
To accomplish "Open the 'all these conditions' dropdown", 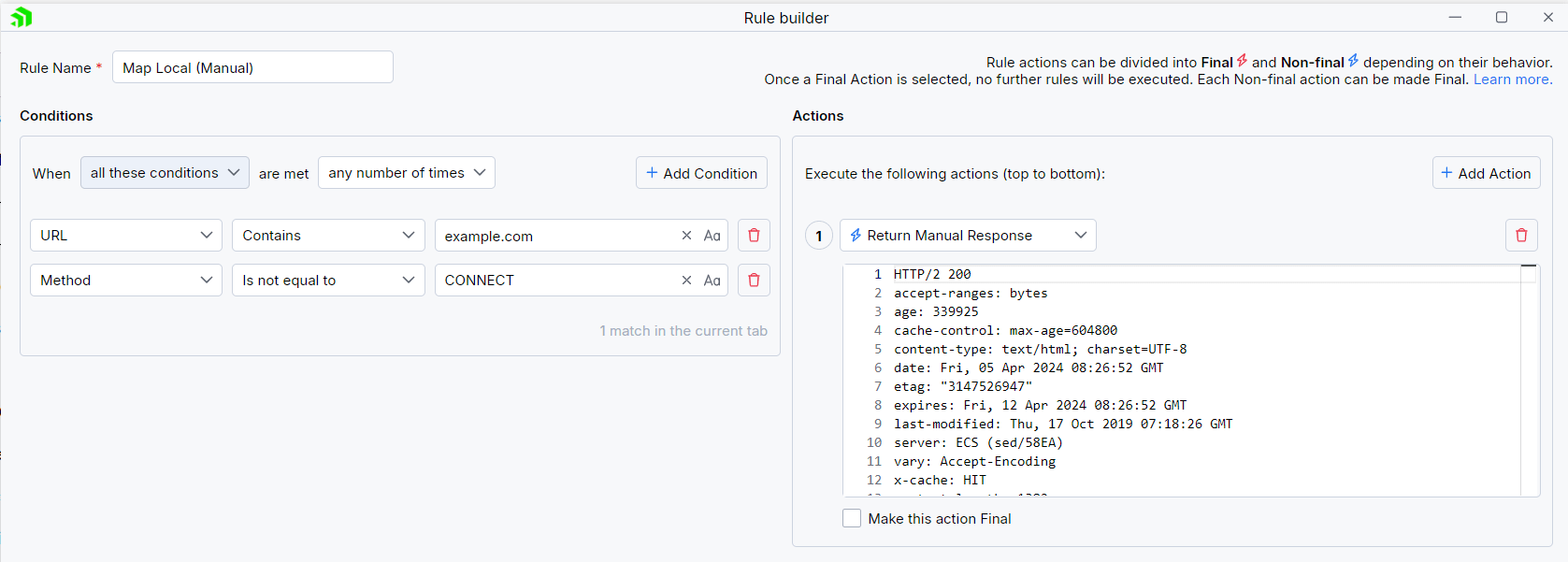I will click(x=165, y=172).
